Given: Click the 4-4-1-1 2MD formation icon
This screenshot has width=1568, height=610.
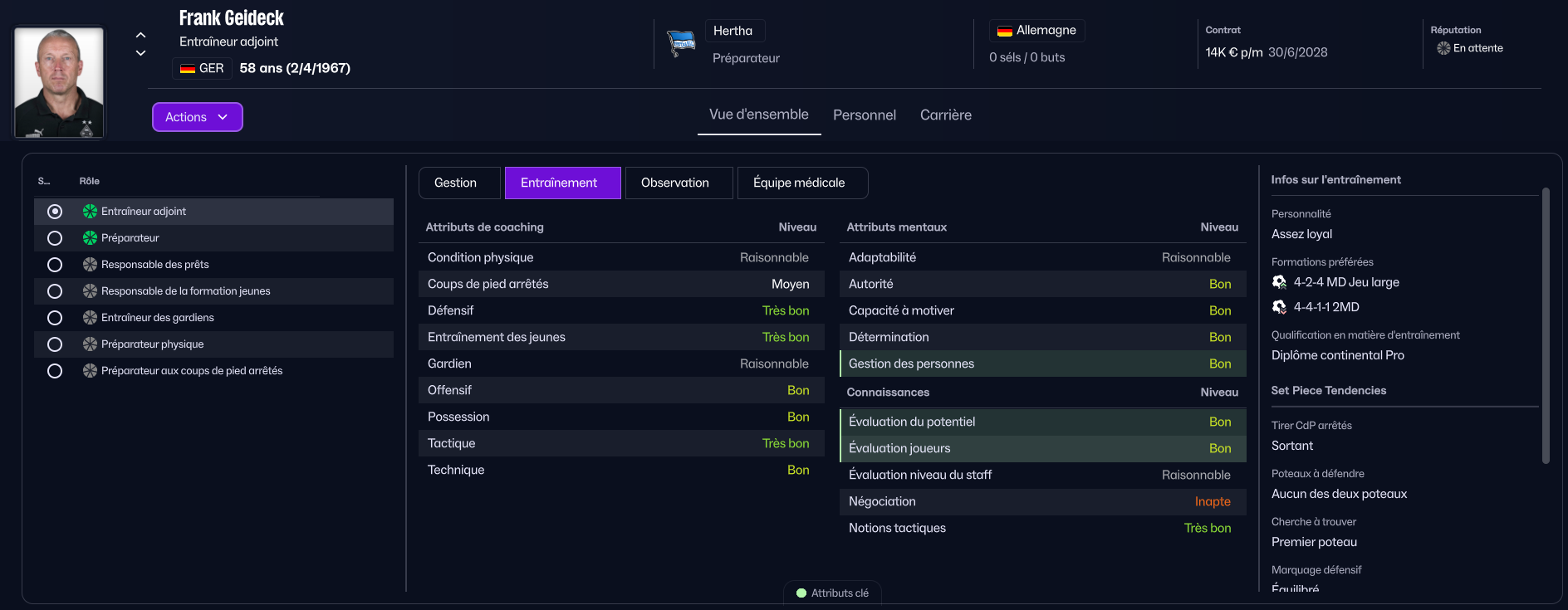Looking at the screenshot, I should 1279,307.
